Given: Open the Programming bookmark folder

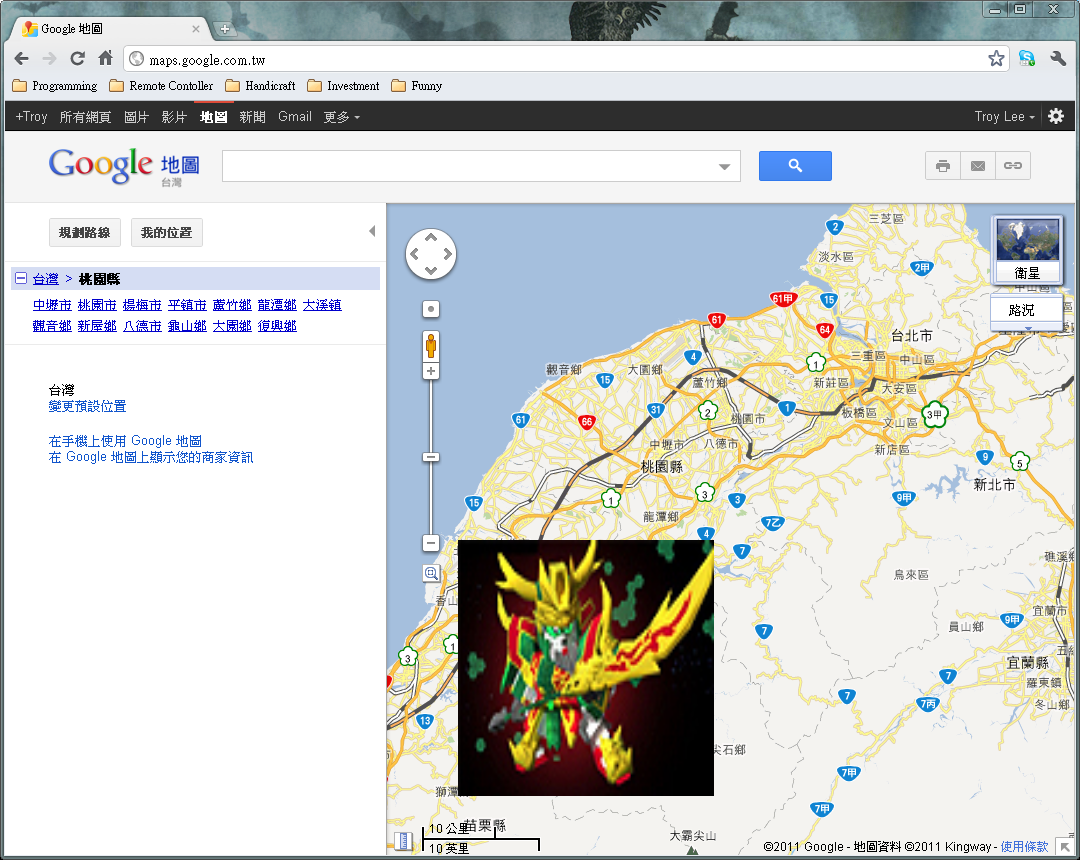Looking at the screenshot, I should tap(55, 86).
